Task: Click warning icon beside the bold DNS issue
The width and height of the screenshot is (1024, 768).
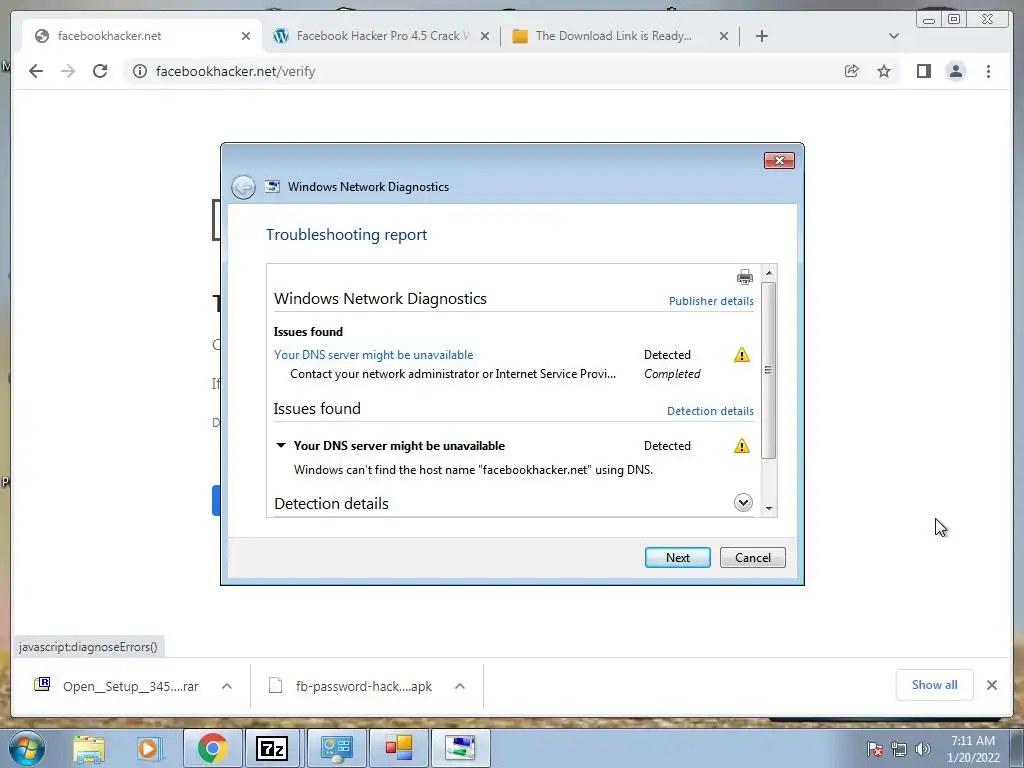Action: 741,445
